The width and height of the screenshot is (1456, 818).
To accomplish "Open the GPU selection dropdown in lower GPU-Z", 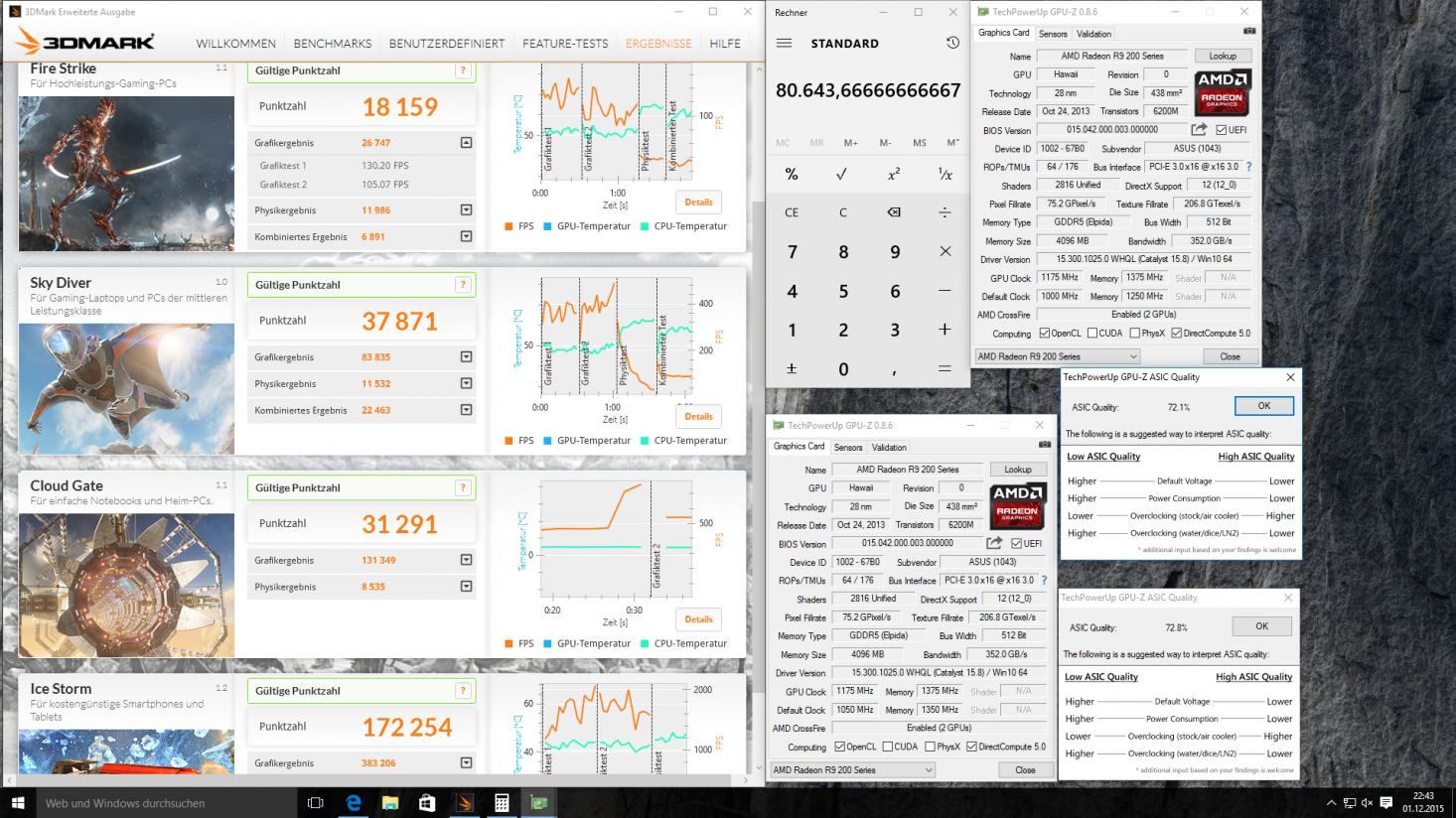I will 853,769.
